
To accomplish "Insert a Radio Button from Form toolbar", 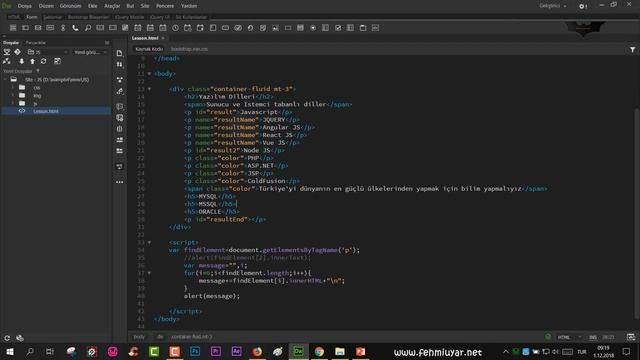I will [313, 28].
